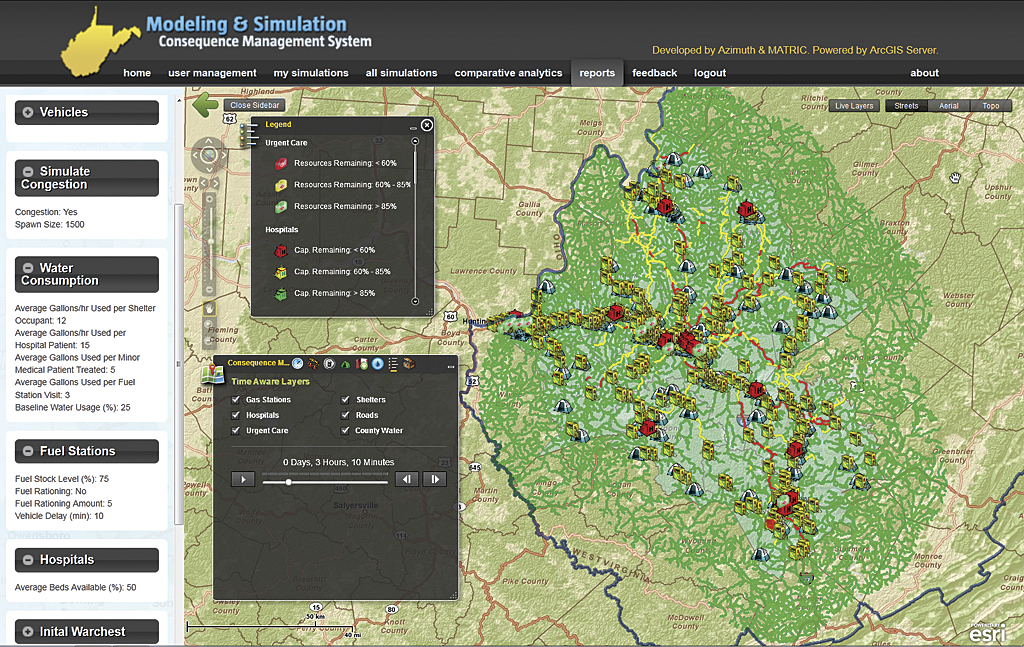Go to the my simulations tab
1024x647 pixels.
coord(311,73)
